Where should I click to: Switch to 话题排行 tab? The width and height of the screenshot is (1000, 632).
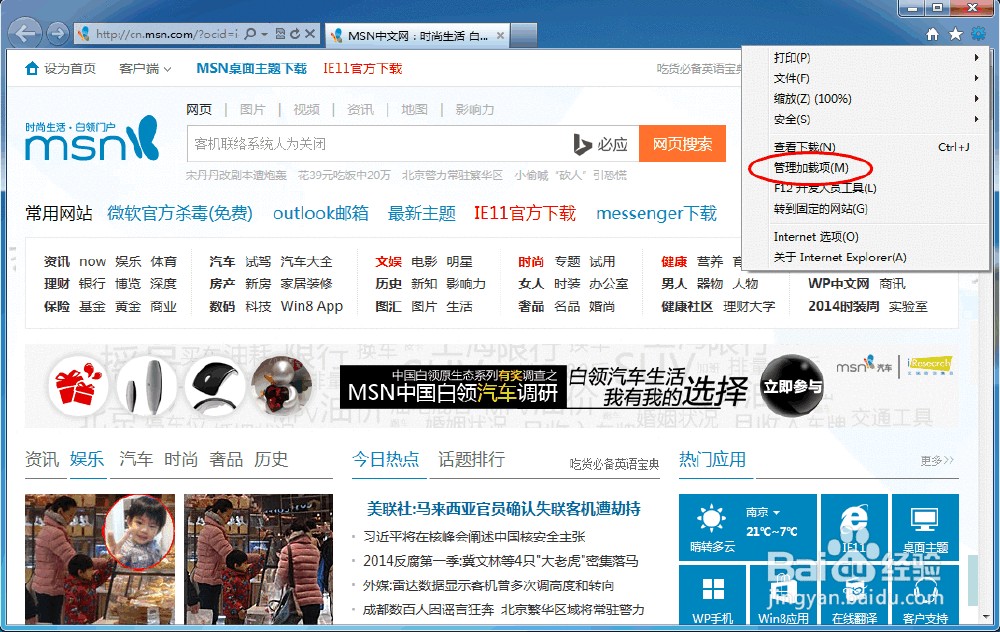click(471, 459)
